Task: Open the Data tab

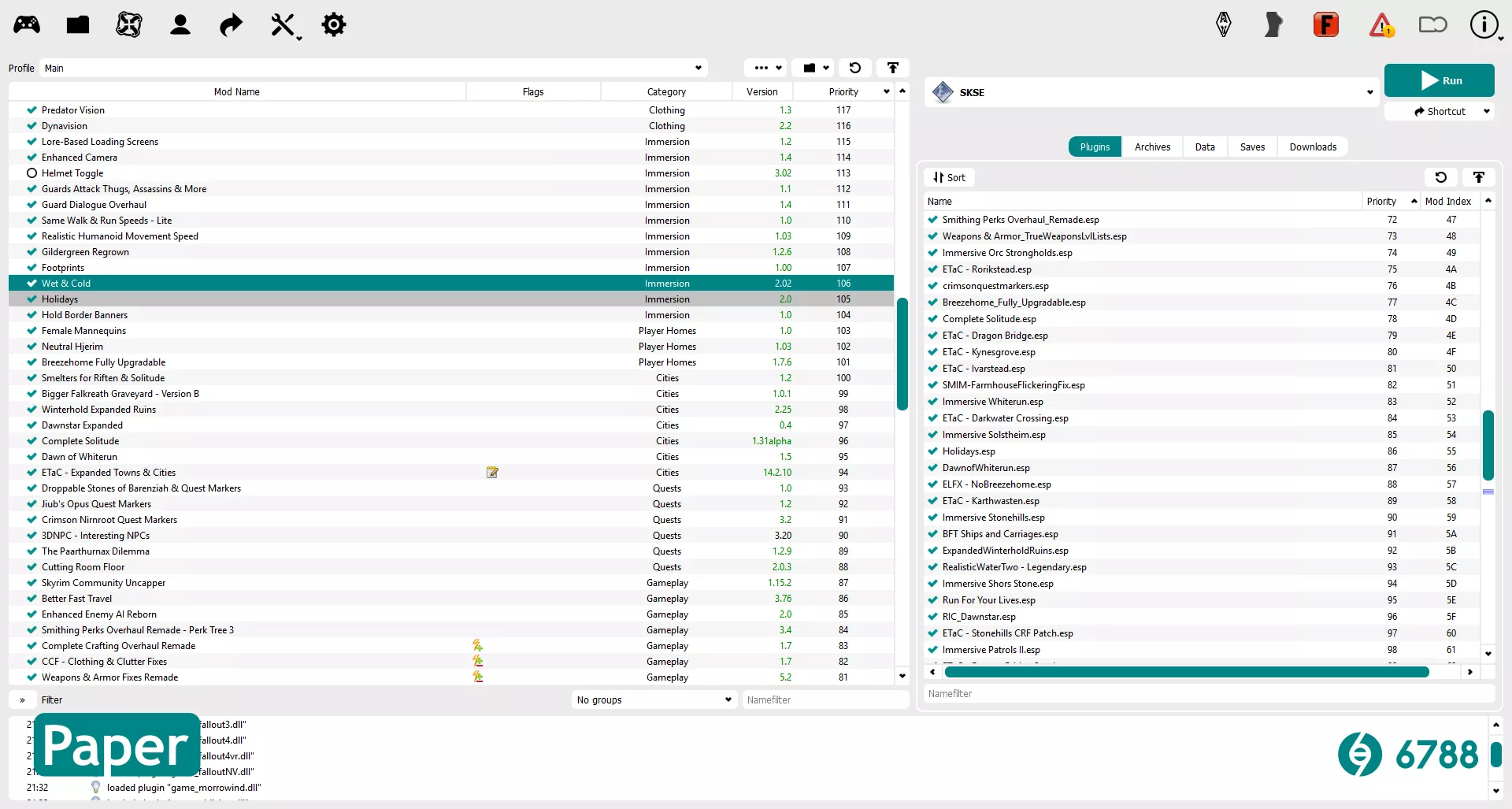Action: tap(1205, 147)
